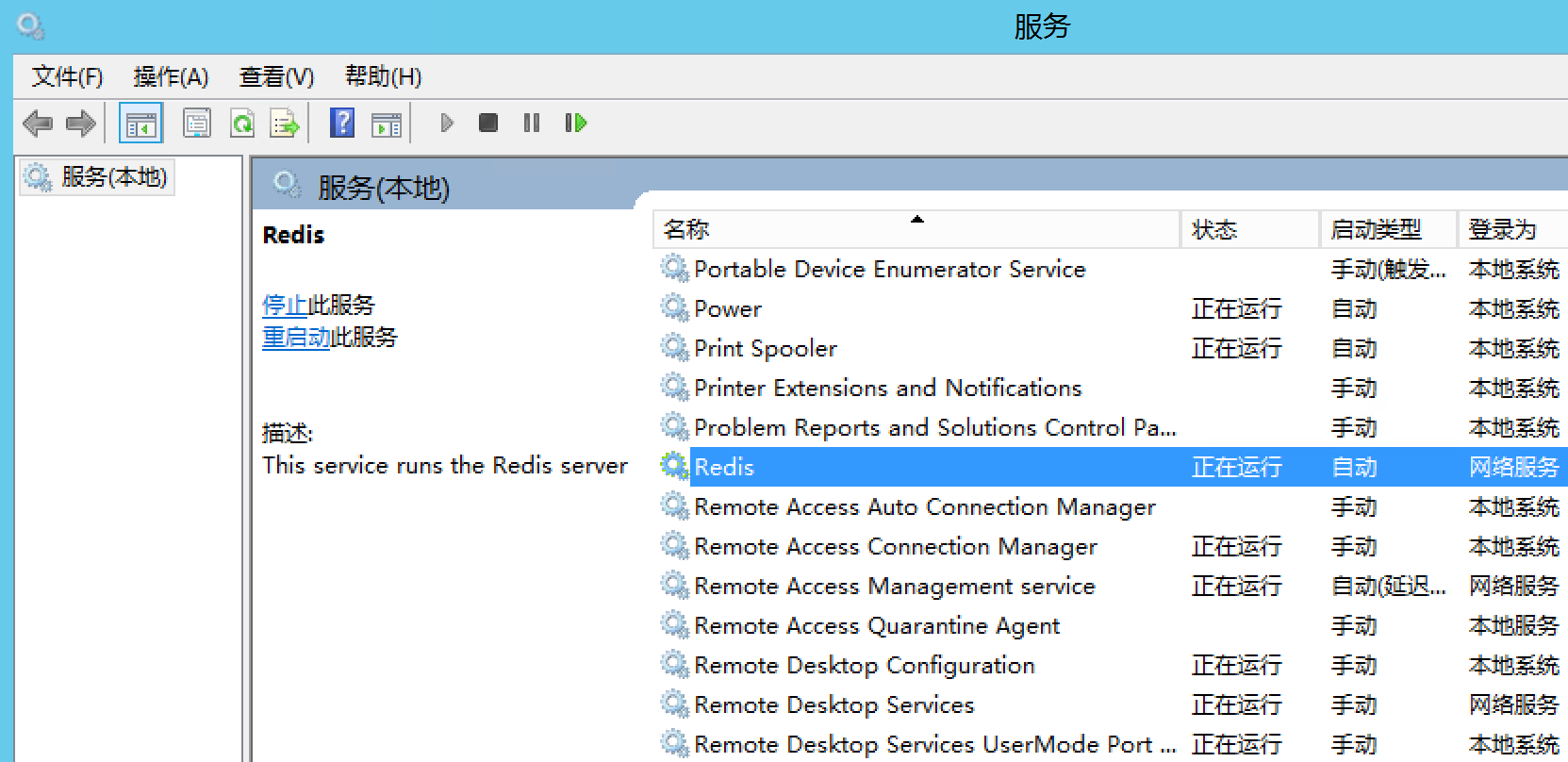Click the 重启动 link to restart Redis

pyautogui.click(x=296, y=337)
